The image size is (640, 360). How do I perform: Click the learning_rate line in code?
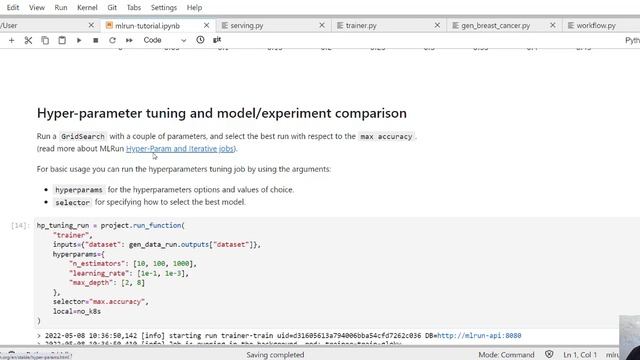click(x=129, y=273)
